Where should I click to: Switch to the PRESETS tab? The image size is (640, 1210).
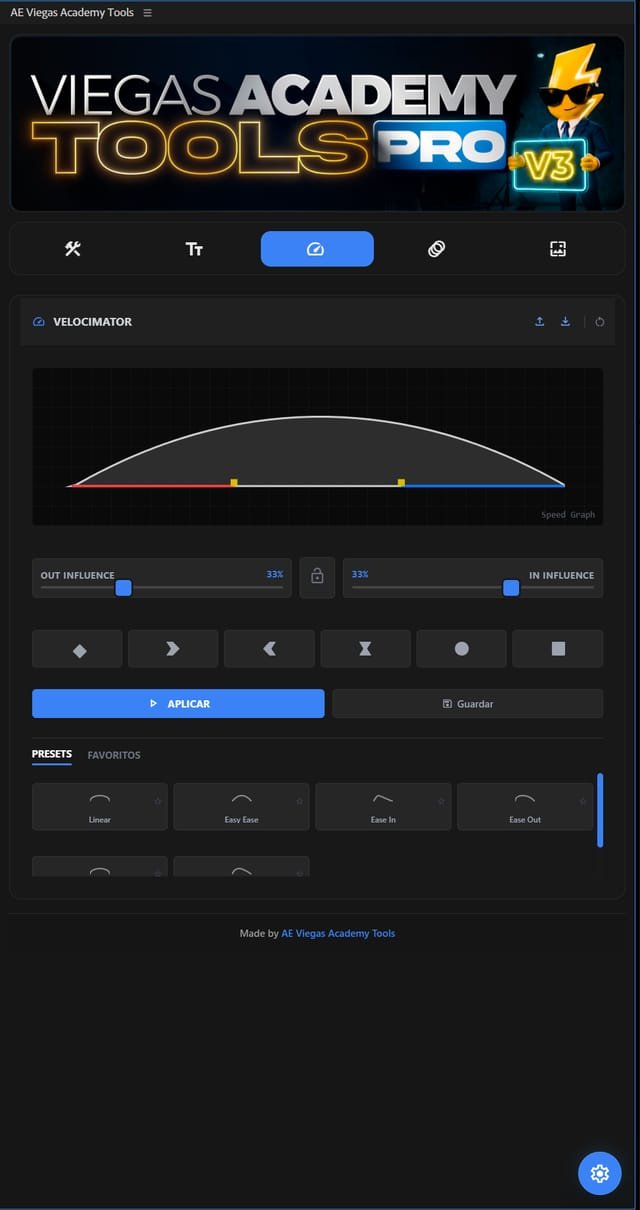pos(52,755)
